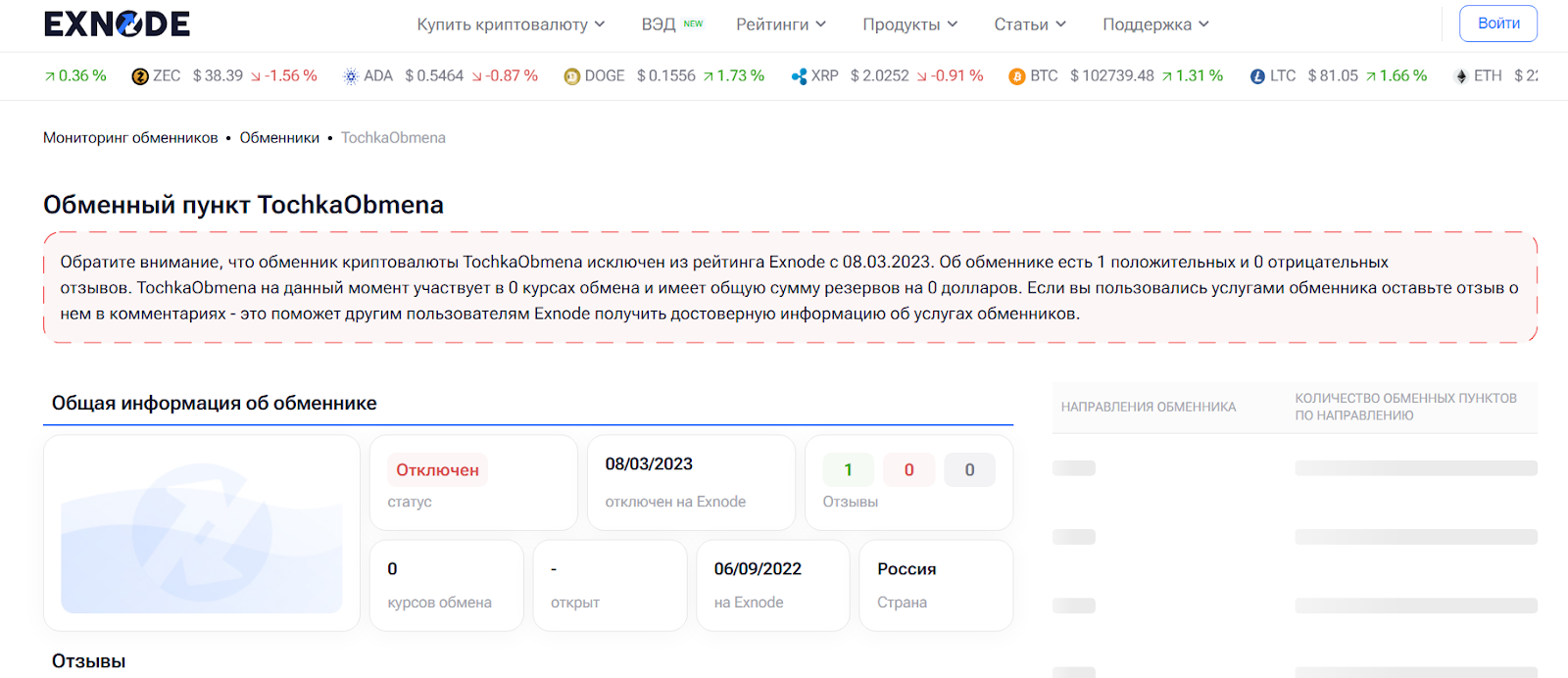This screenshot has height=678, width=1568.
Task: Click the Войти login button
Action: pos(1498,24)
